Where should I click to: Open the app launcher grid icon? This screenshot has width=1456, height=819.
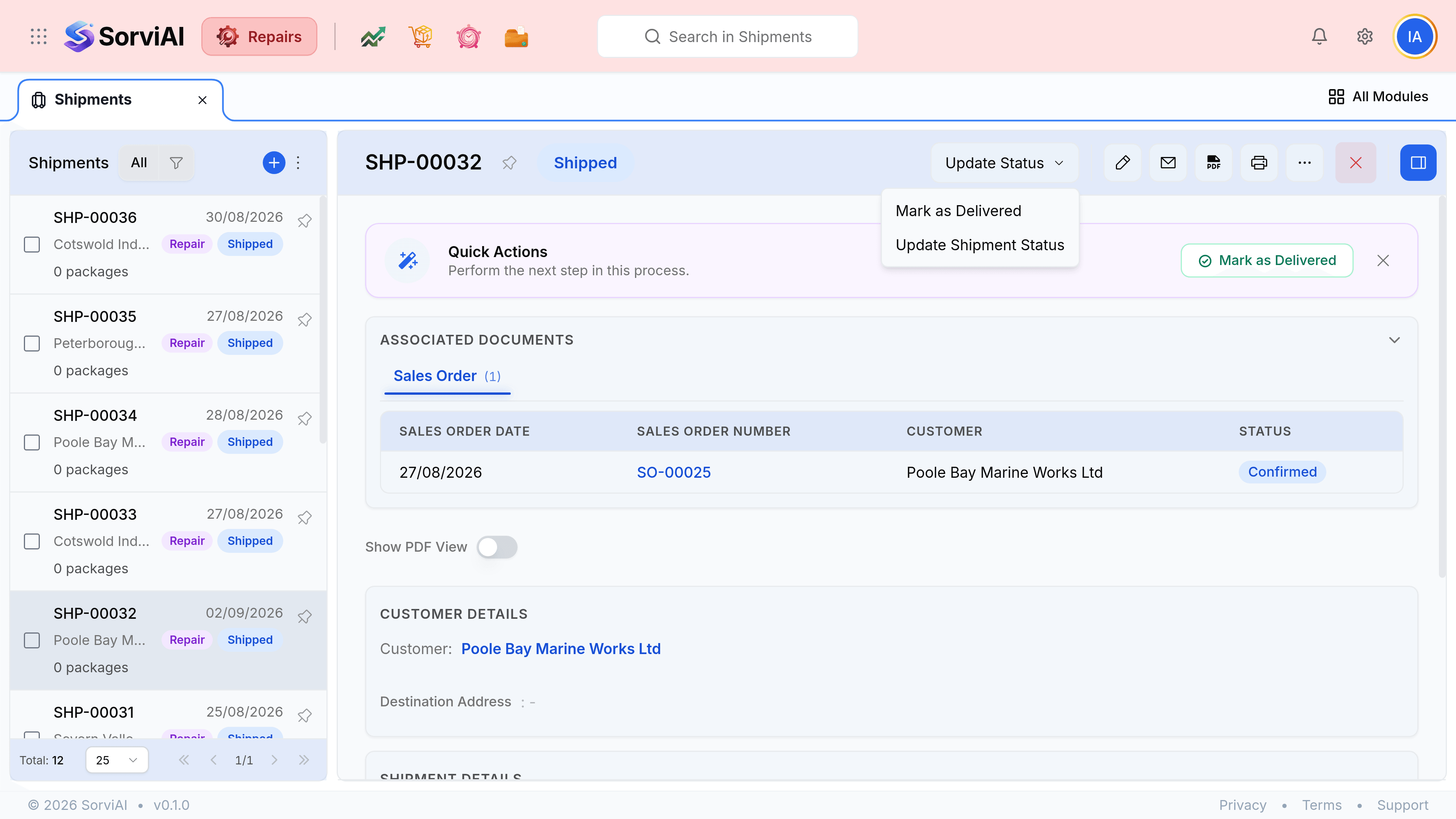pos(38,37)
